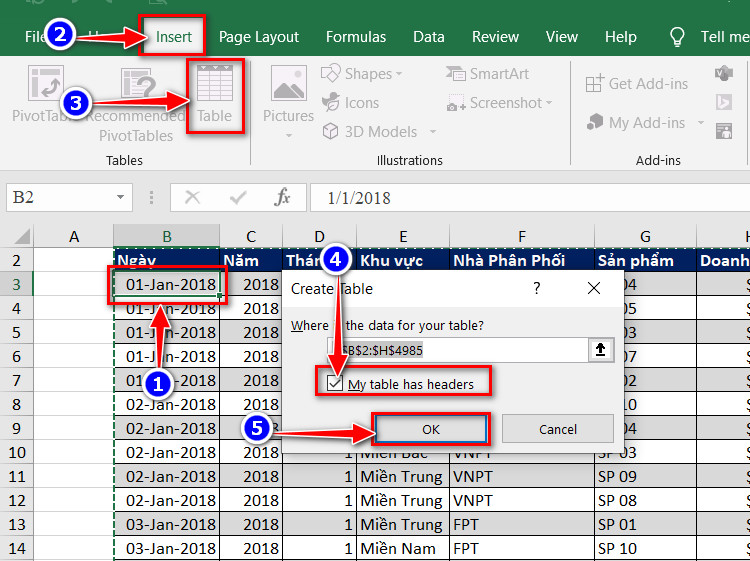Viewport: 750px width, 561px height.
Task: Toggle My table has headers checkbox
Action: pos(335,383)
